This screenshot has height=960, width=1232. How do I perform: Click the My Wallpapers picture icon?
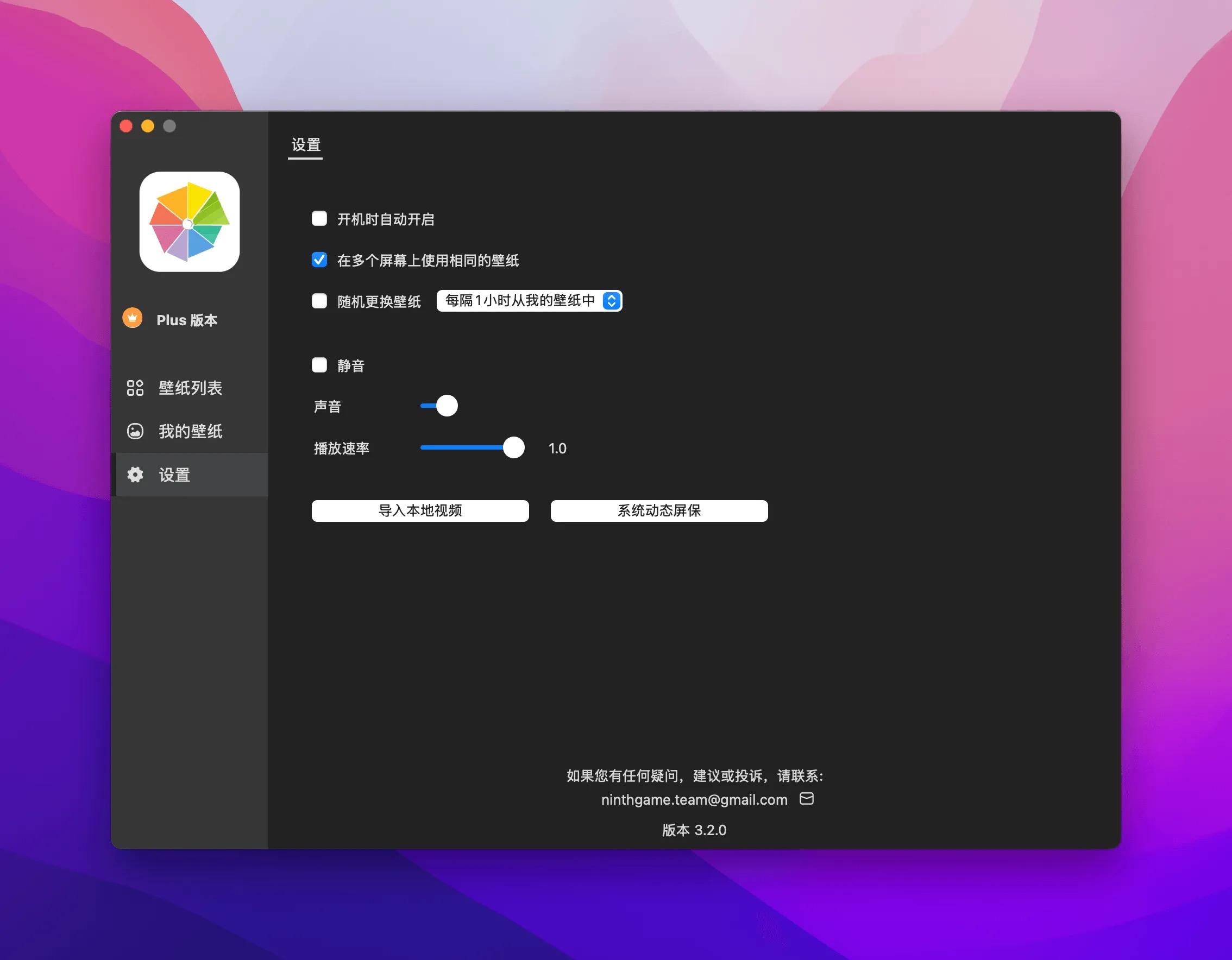135,431
